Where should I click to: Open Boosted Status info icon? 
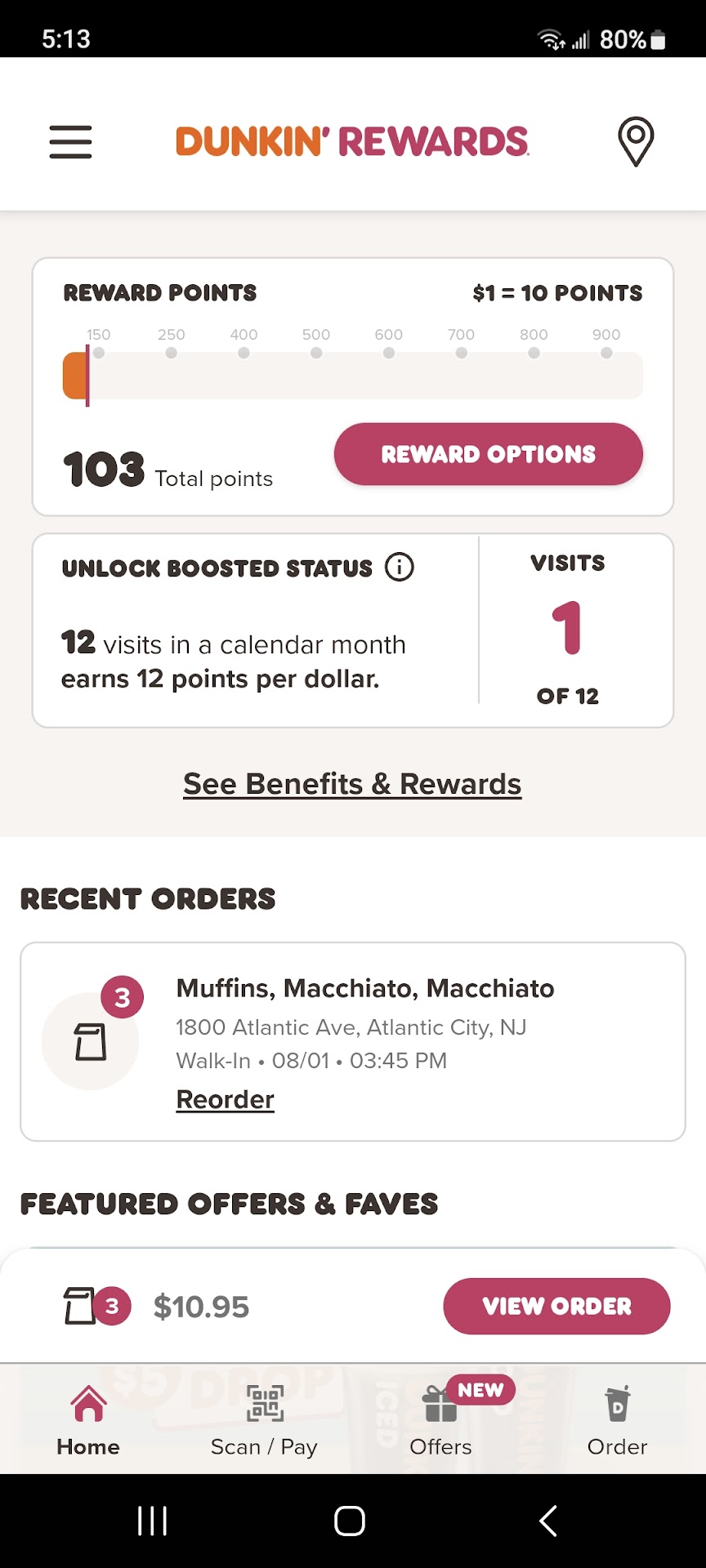(400, 567)
